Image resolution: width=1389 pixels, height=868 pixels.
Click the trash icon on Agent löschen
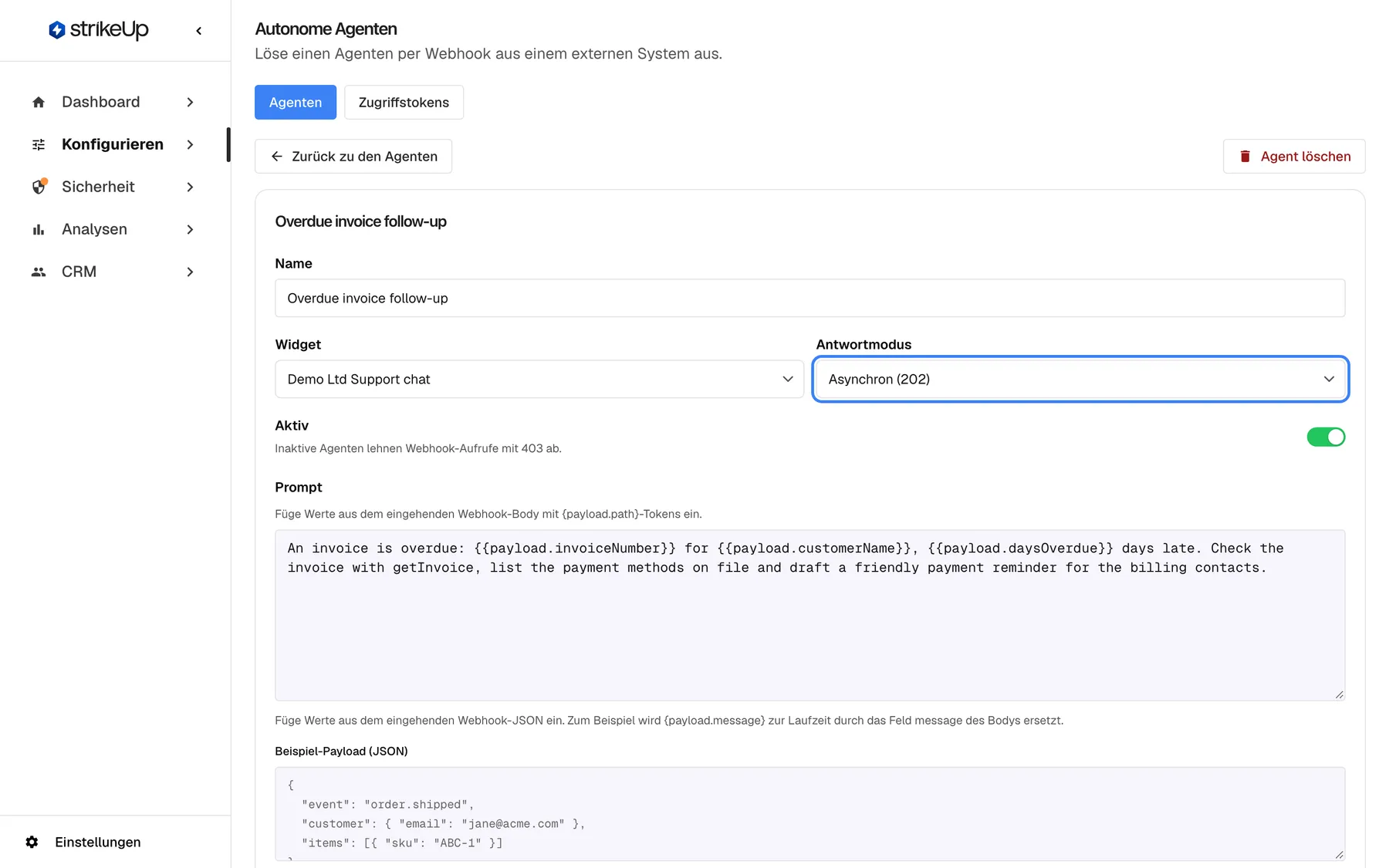[x=1245, y=157]
